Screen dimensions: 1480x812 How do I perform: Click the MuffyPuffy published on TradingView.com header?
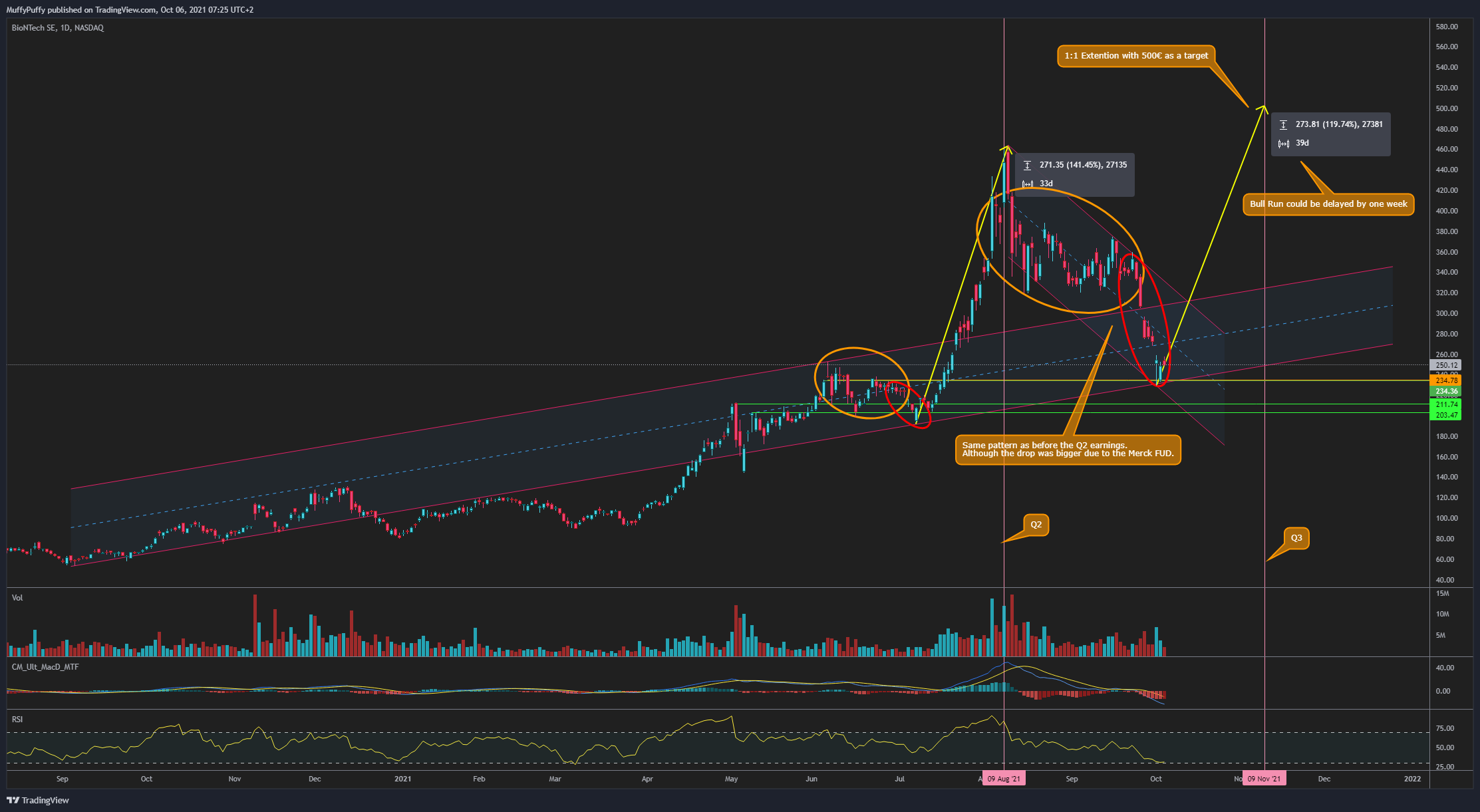130,9
